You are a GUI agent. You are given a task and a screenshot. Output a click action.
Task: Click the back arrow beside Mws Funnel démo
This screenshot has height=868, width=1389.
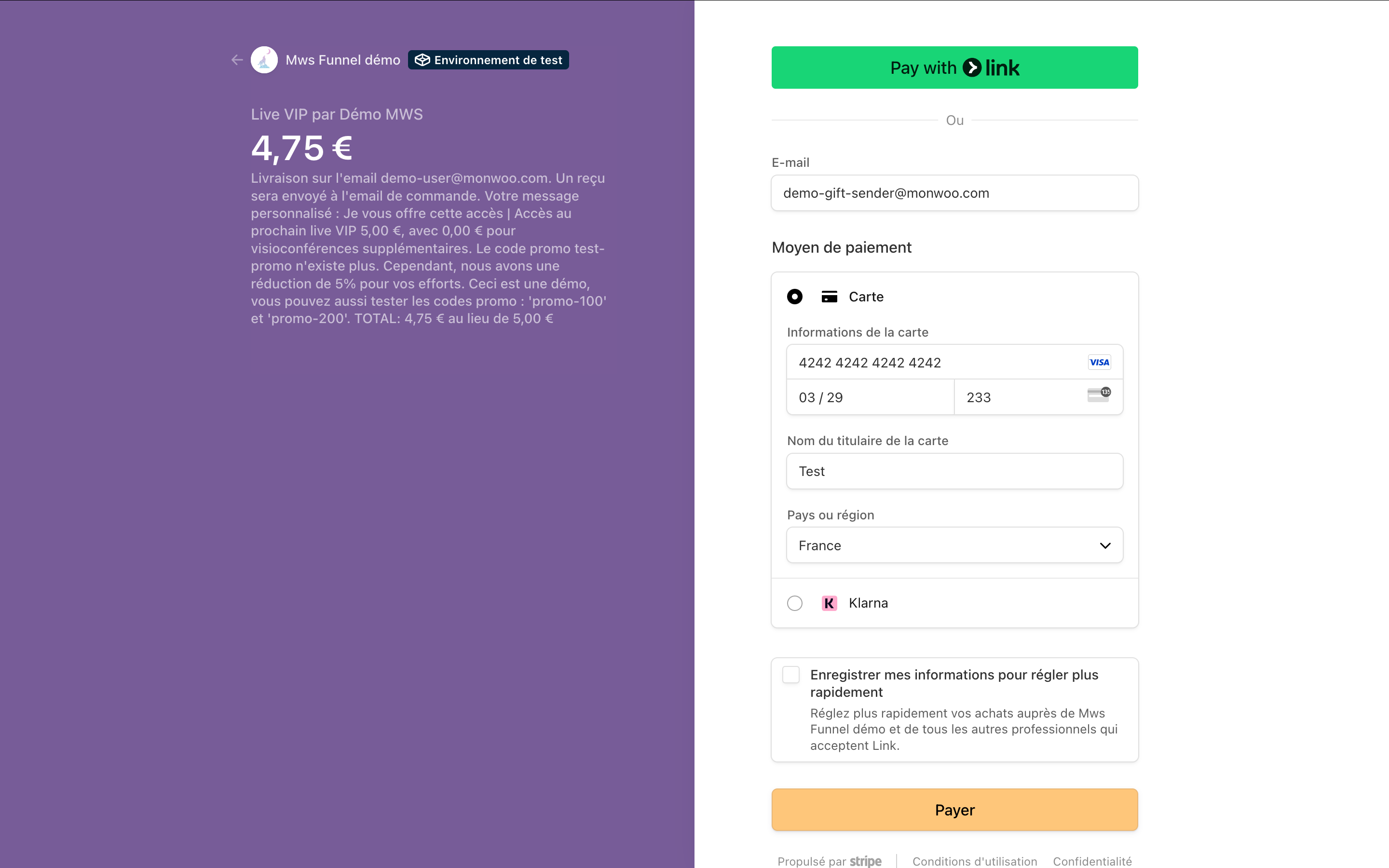(237, 60)
